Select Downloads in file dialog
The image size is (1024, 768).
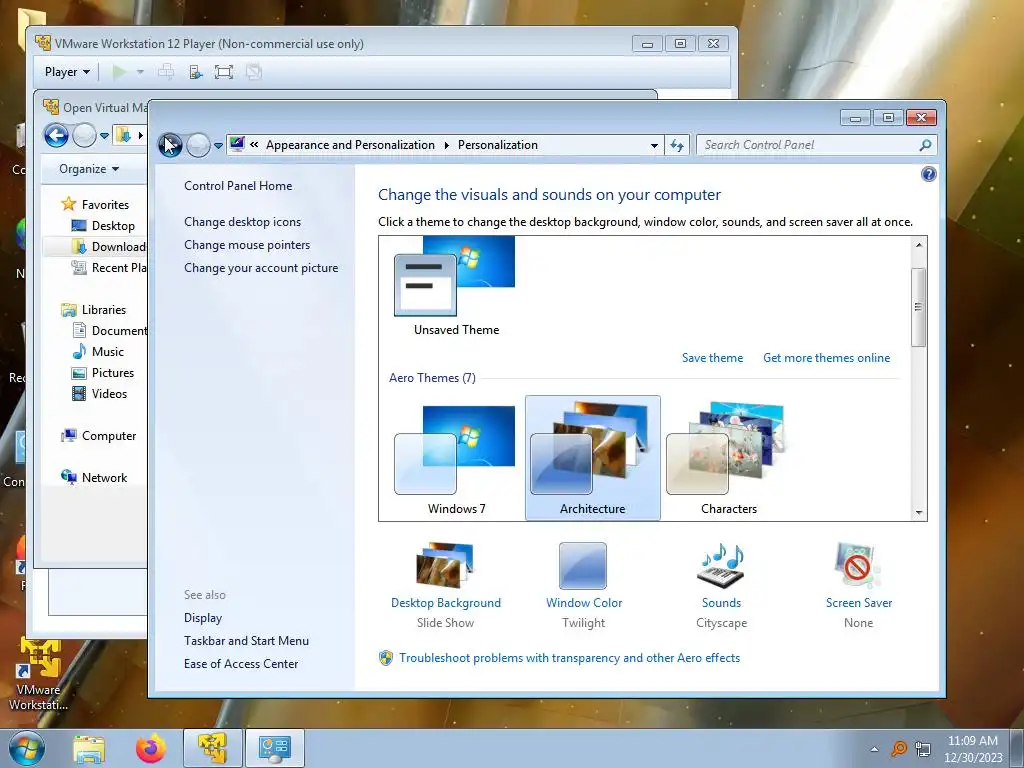click(x=108, y=246)
